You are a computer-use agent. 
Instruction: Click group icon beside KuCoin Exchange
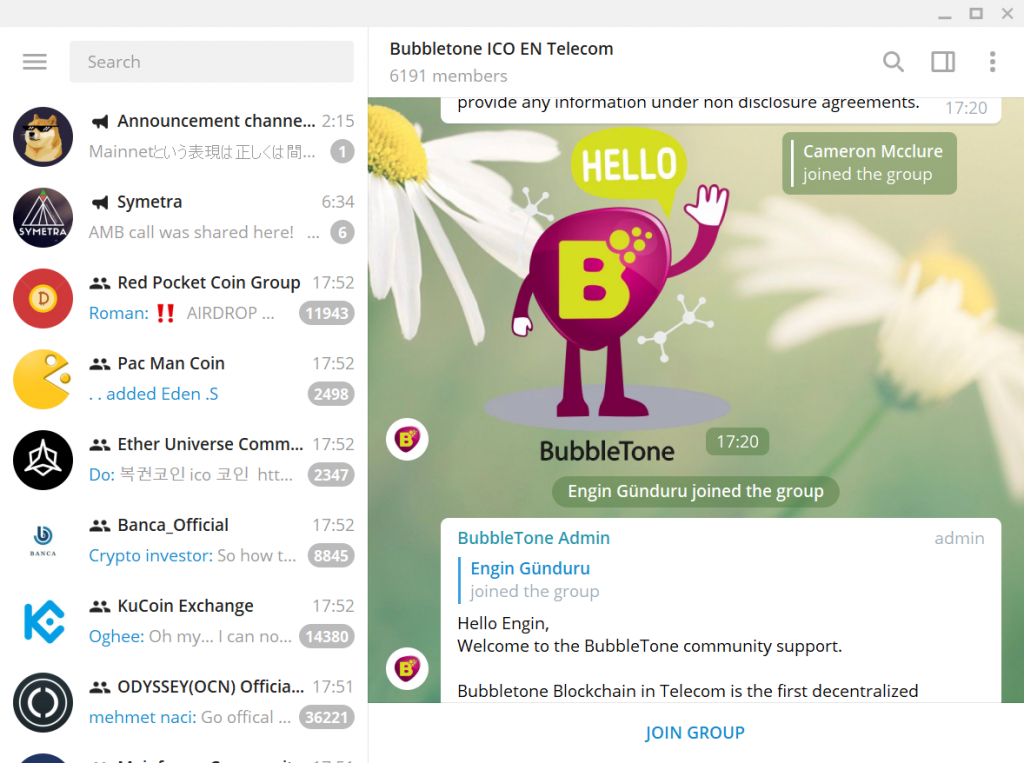100,606
